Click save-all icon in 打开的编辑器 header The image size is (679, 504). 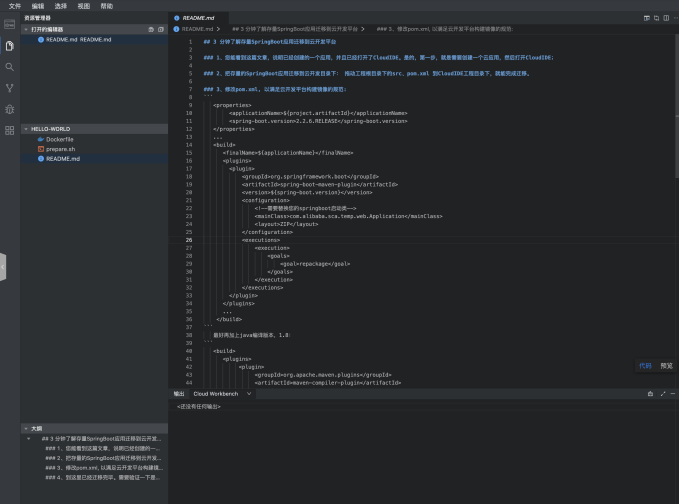click(x=151, y=29)
